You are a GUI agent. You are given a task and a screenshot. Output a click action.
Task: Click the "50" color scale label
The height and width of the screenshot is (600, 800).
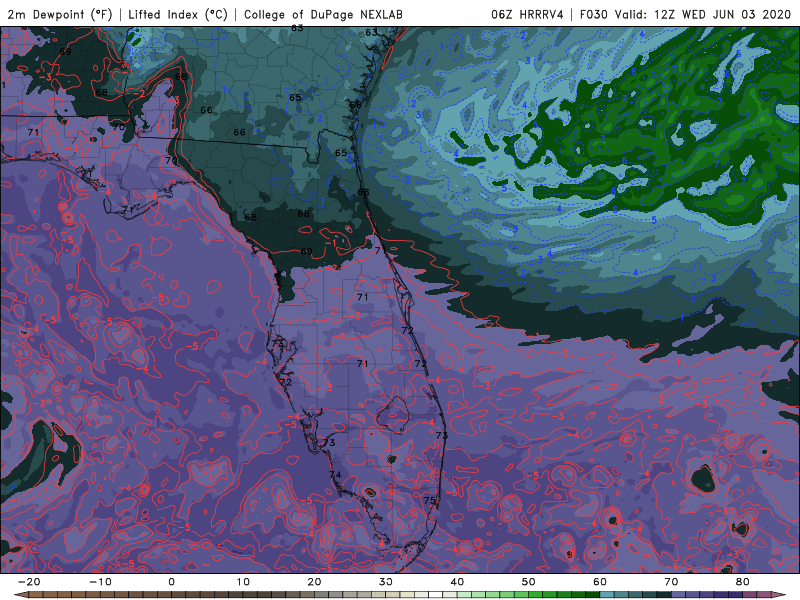(x=529, y=582)
